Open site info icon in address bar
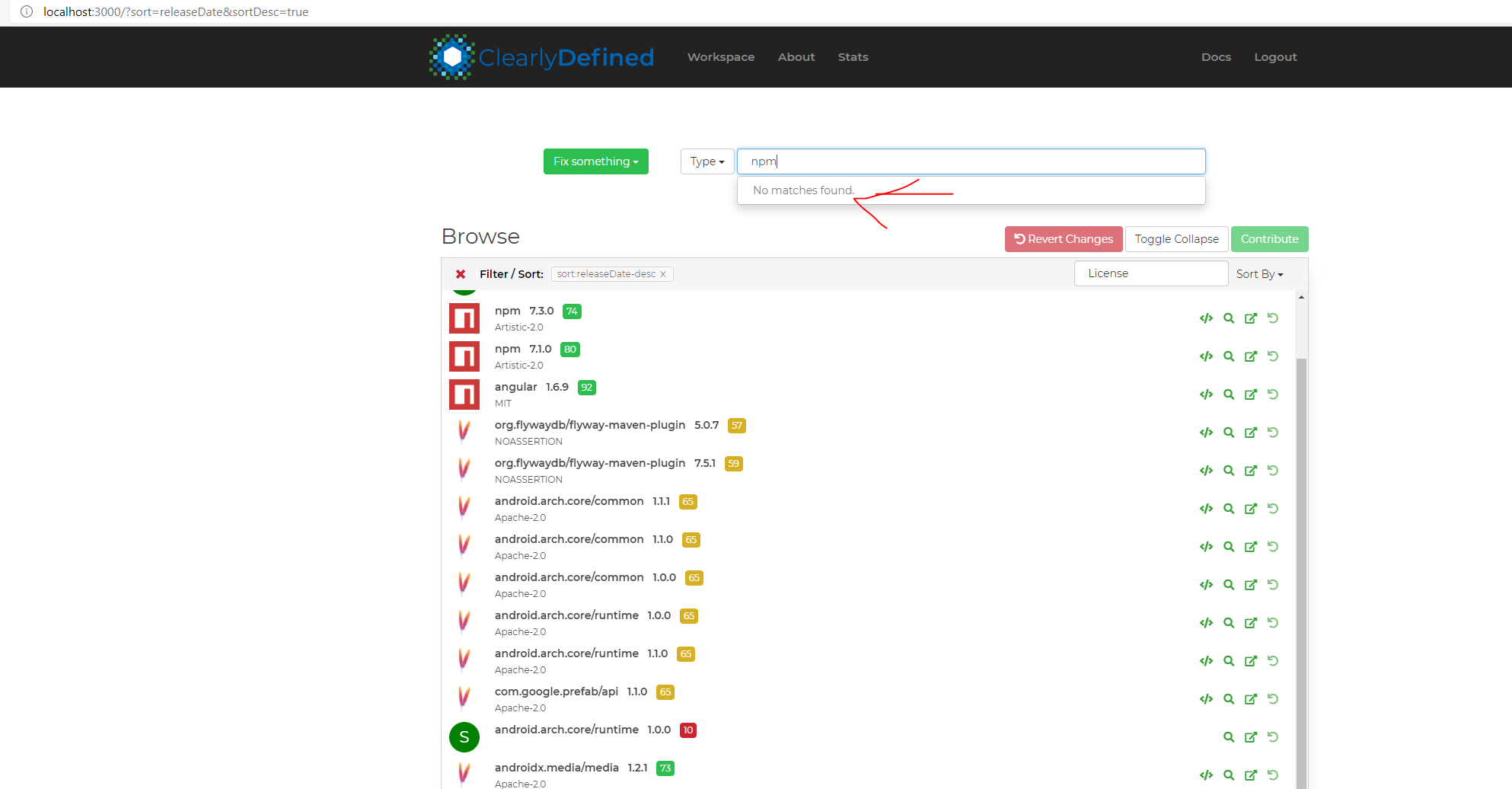1512x789 pixels. coord(27,11)
